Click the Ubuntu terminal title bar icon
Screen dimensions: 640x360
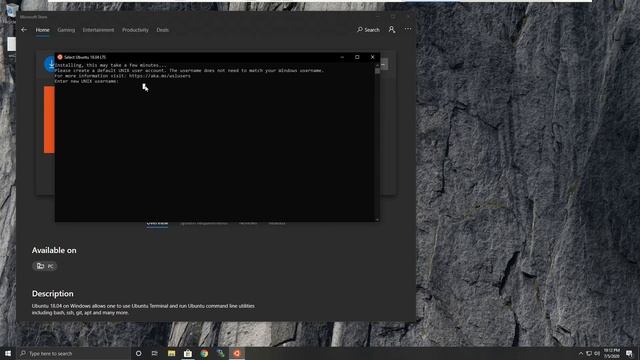[x=60, y=57]
